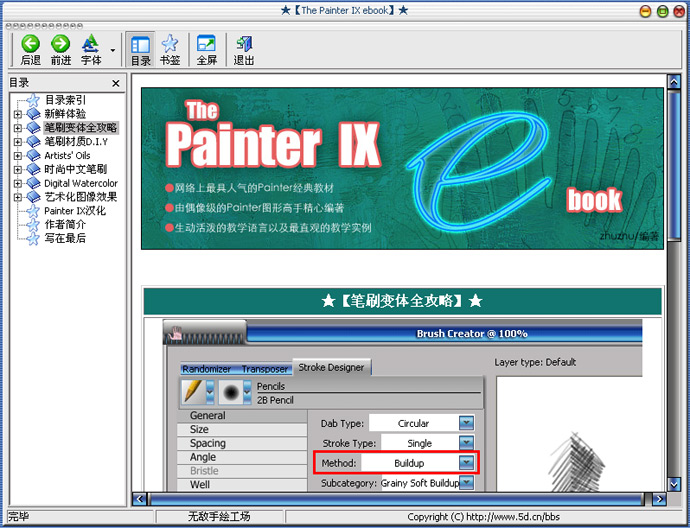Select the Angle settings row
This screenshot has width=690, height=528.
[x=242, y=457]
